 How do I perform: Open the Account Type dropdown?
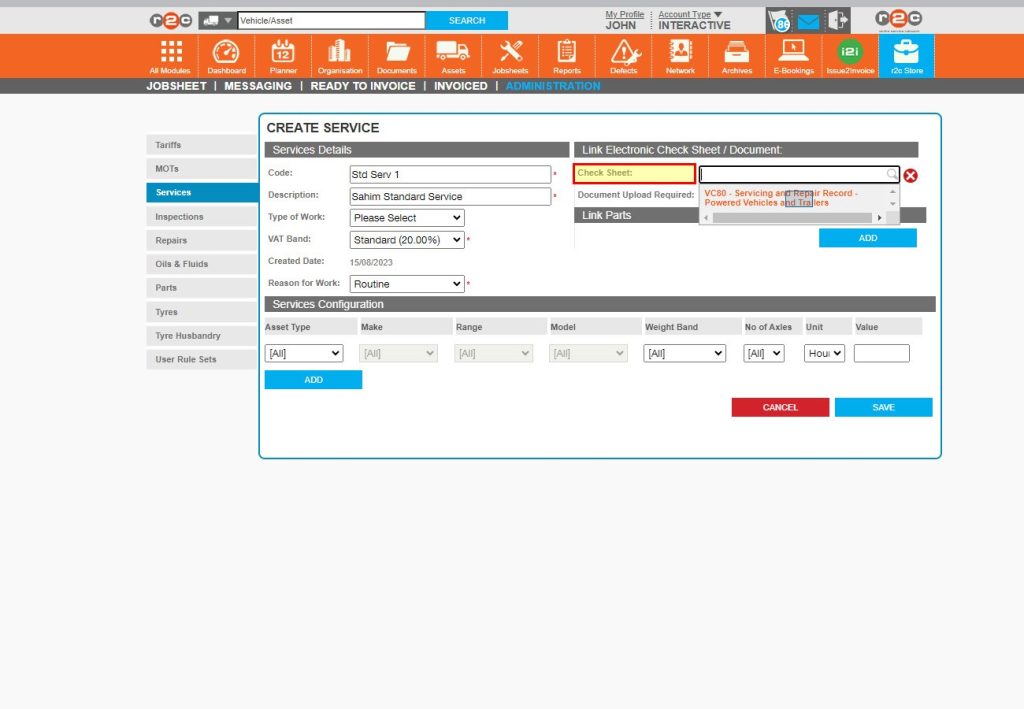[x=690, y=14]
